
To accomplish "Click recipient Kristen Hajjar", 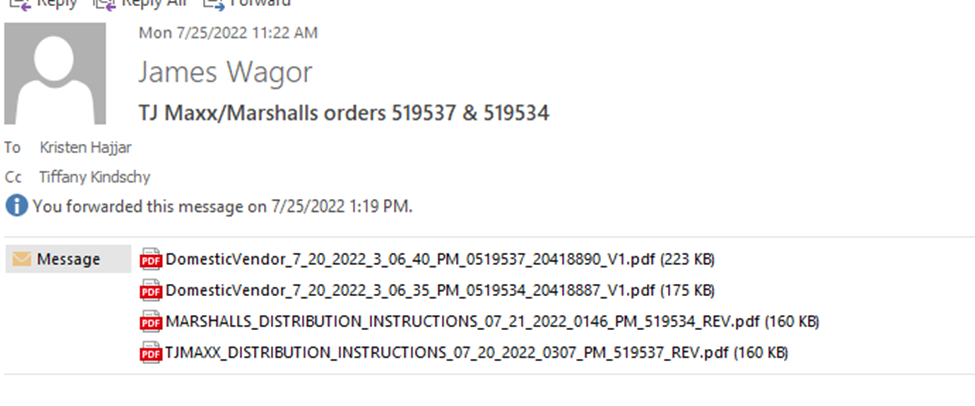I will 86,147.
